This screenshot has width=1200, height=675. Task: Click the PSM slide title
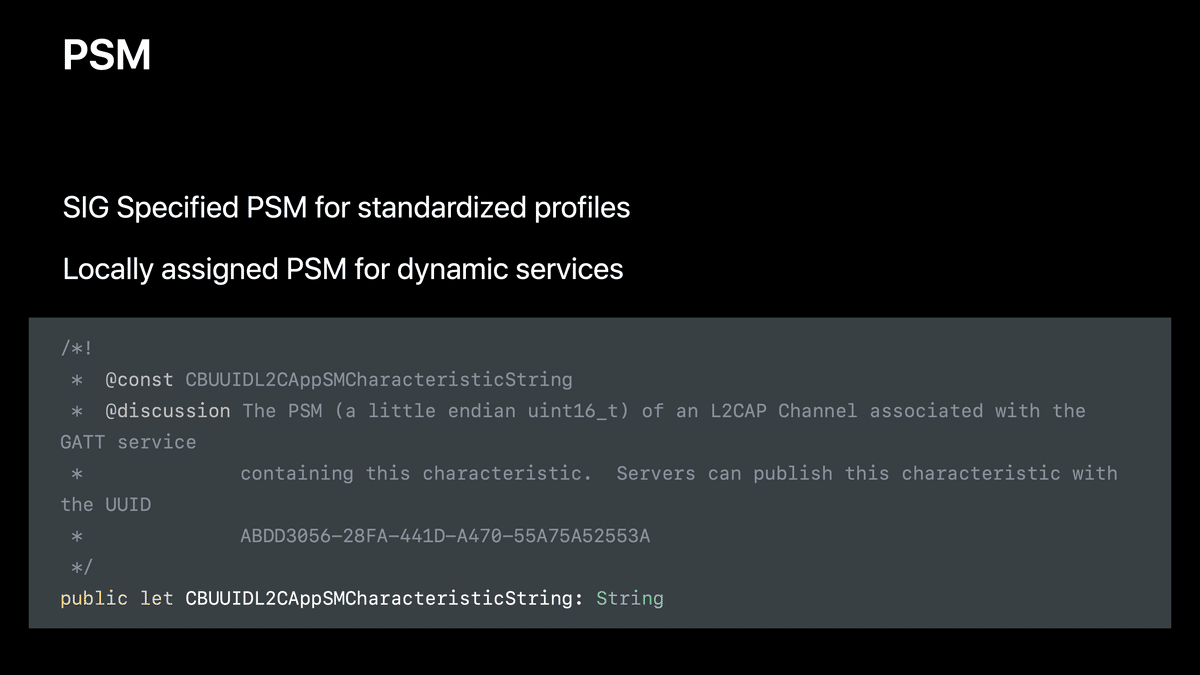point(107,55)
